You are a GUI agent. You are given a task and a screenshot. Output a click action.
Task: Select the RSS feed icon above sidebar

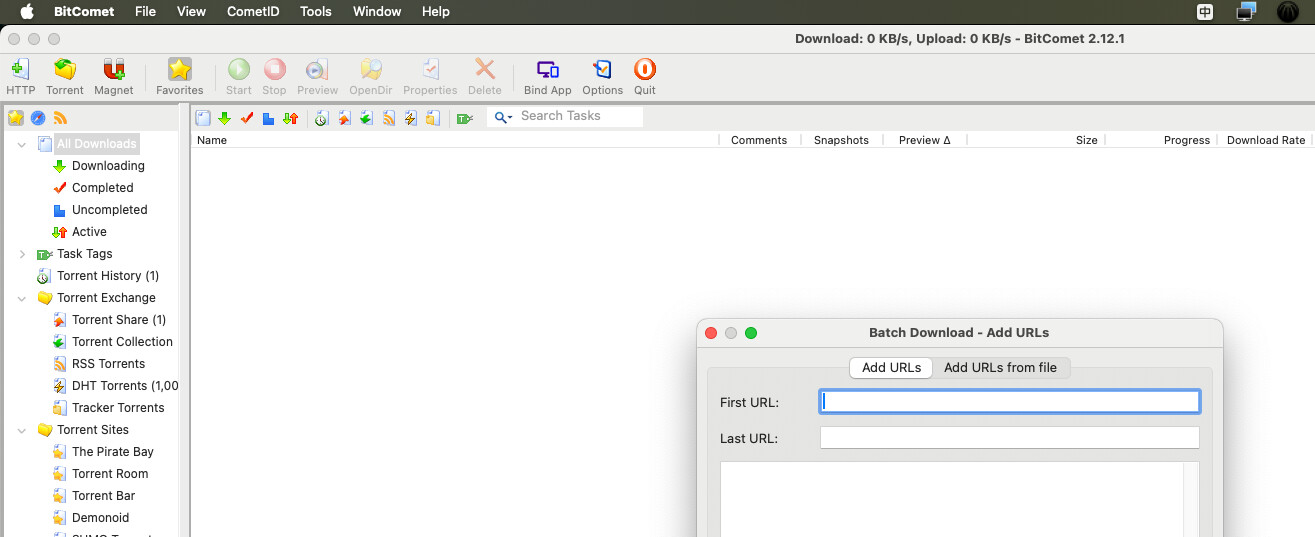60,118
